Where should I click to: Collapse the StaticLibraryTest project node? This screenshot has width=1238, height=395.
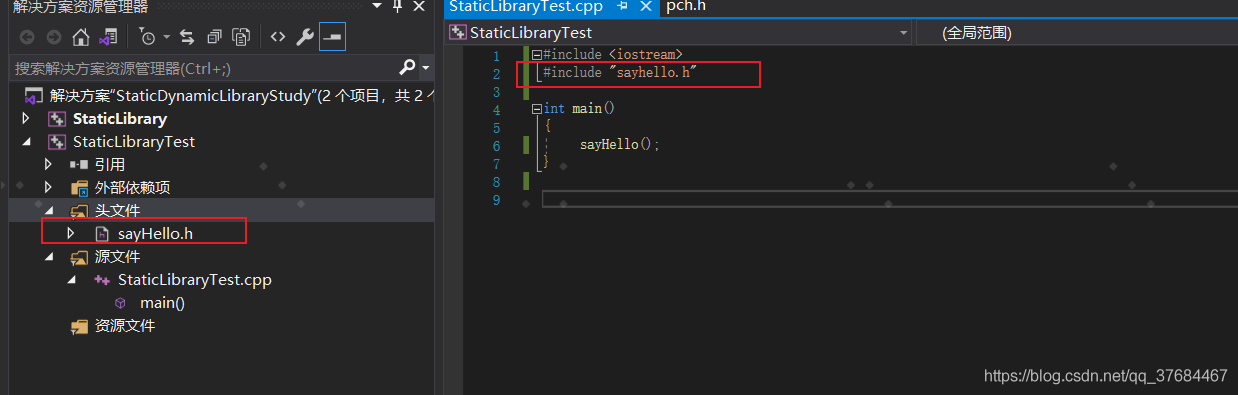(x=26, y=142)
